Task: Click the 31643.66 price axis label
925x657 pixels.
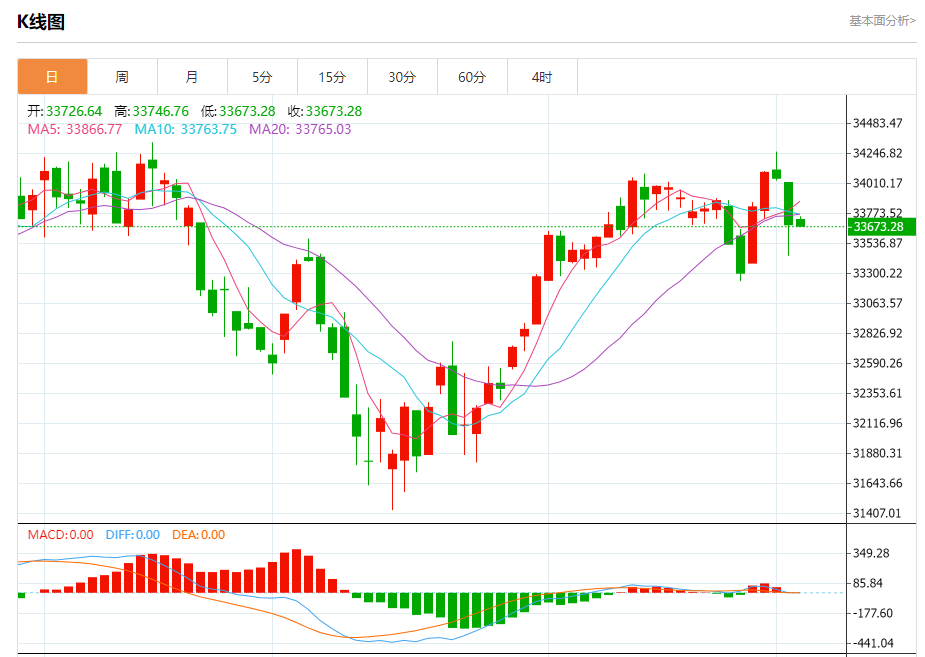Action: 878,483
